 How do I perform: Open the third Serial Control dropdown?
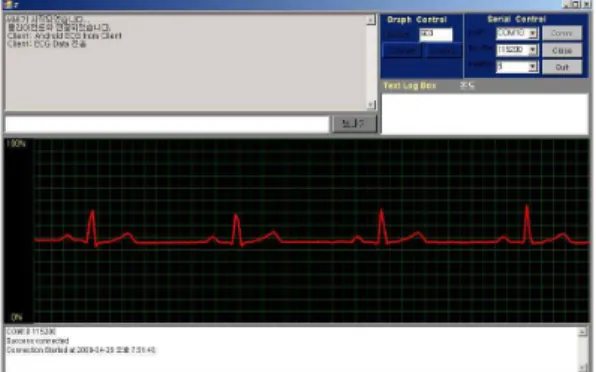533,67
